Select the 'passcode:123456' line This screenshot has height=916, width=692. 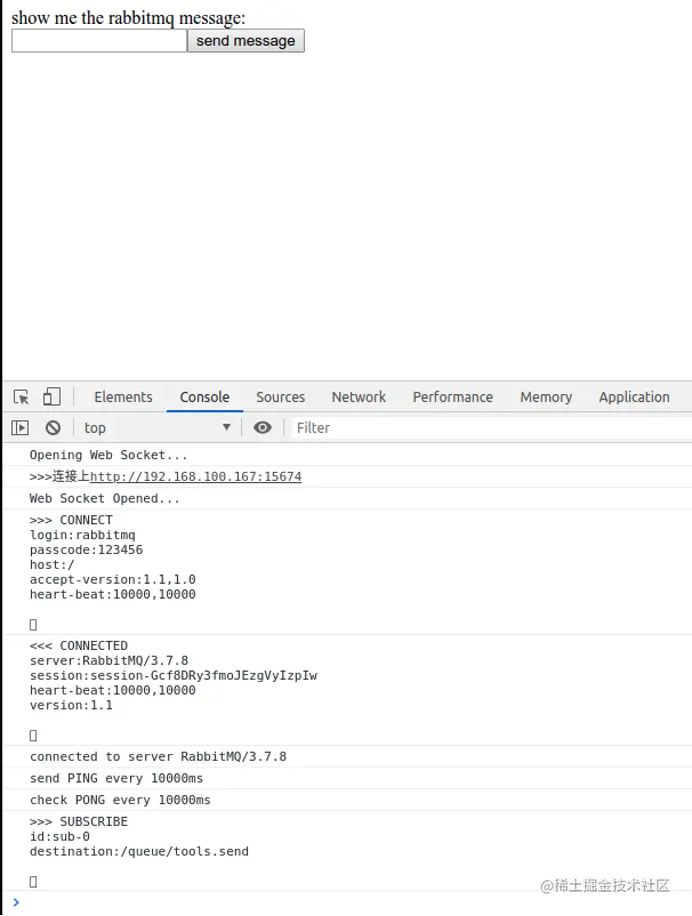[x=86, y=550]
